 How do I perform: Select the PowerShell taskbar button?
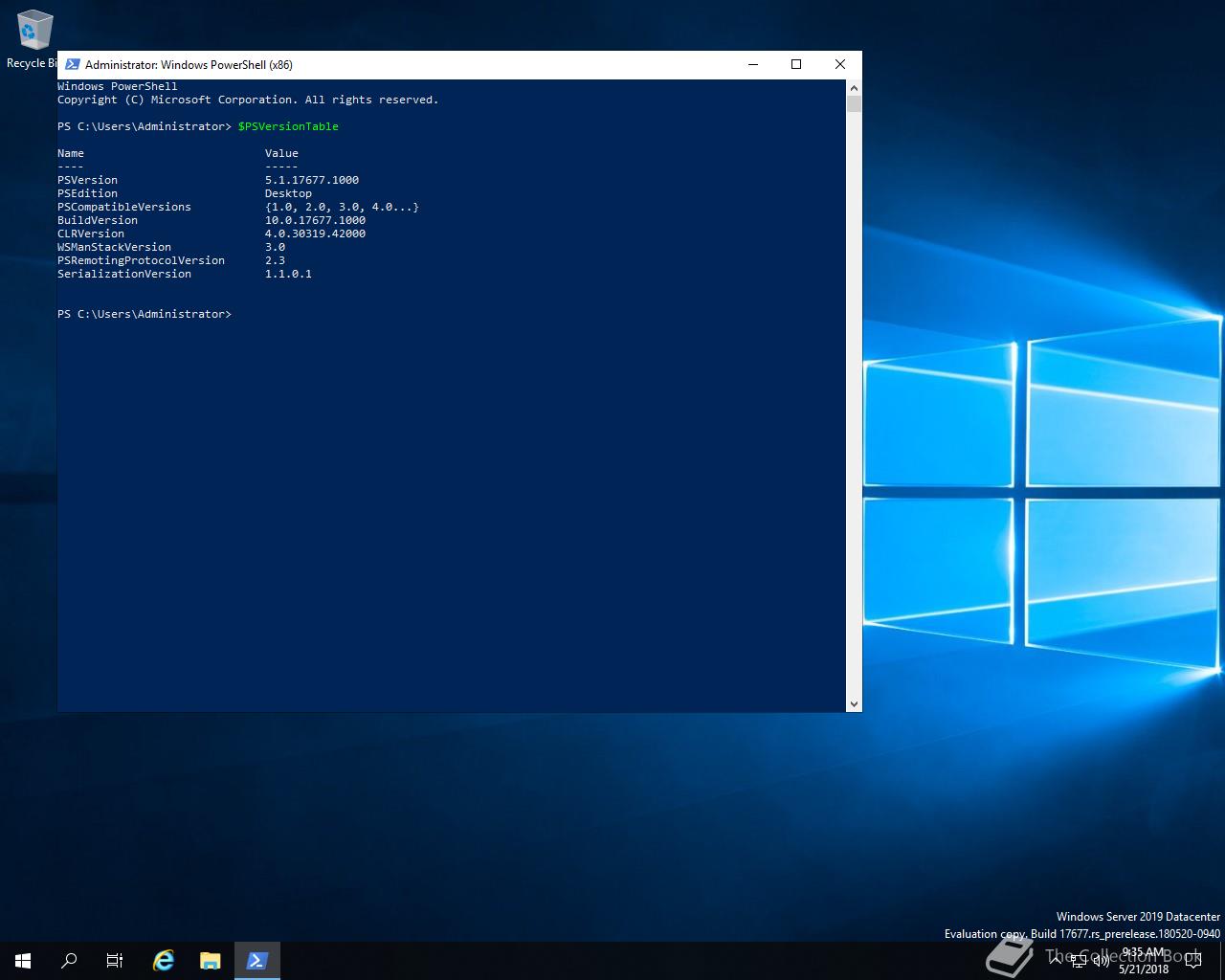point(256,961)
